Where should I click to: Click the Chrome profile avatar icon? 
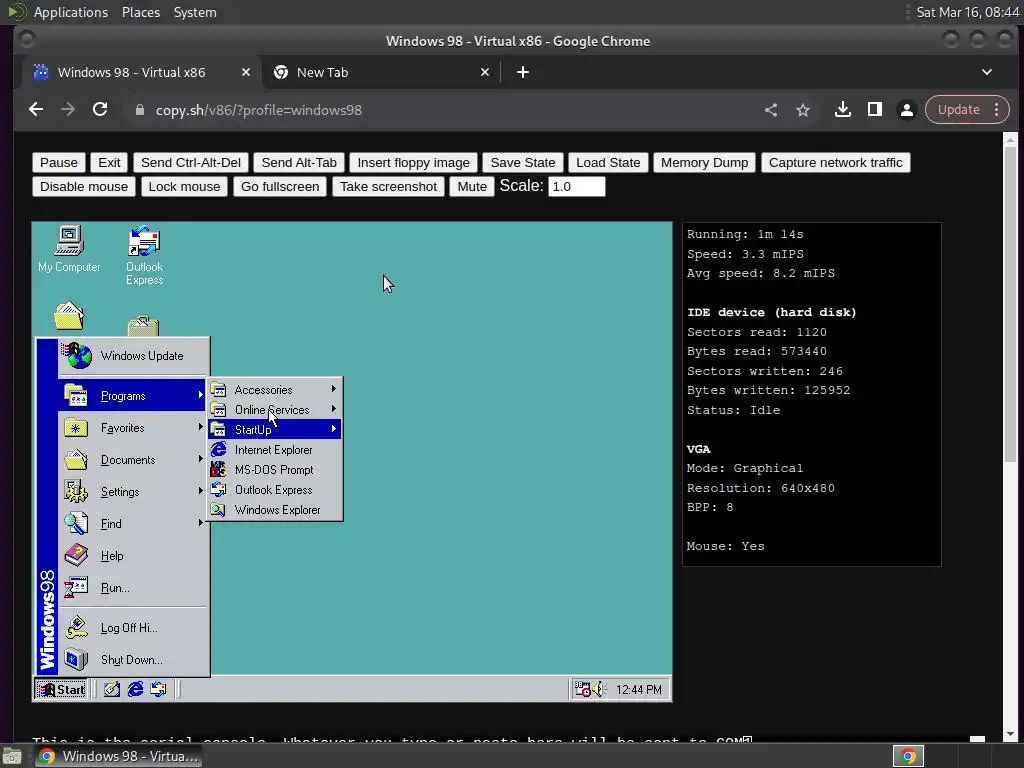pos(906,110)
